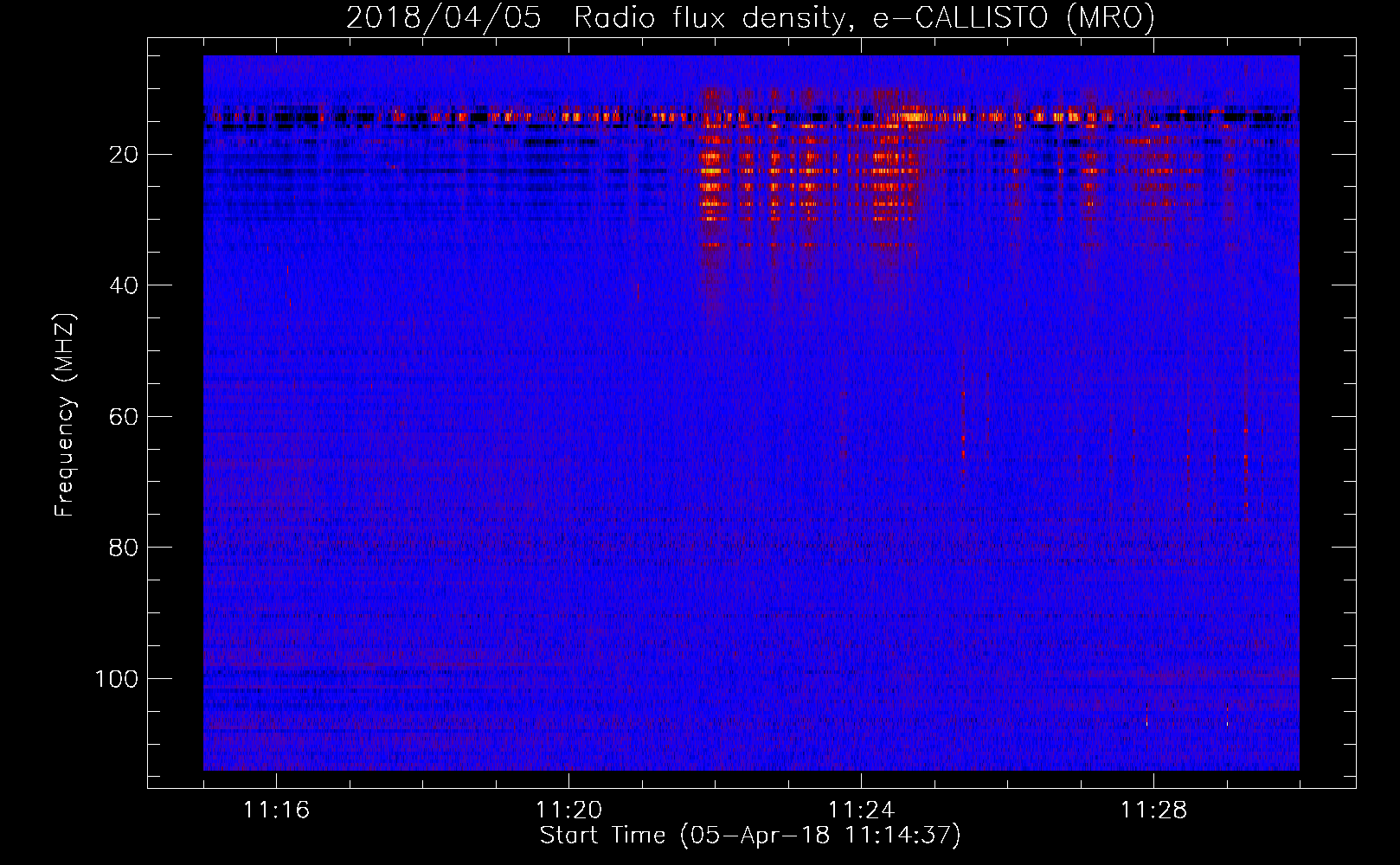Click the 'Start Time (05-Apr-18 11:14:37)' label
The height and width of the screenshot is (865, 1400).
coord(750,836)
